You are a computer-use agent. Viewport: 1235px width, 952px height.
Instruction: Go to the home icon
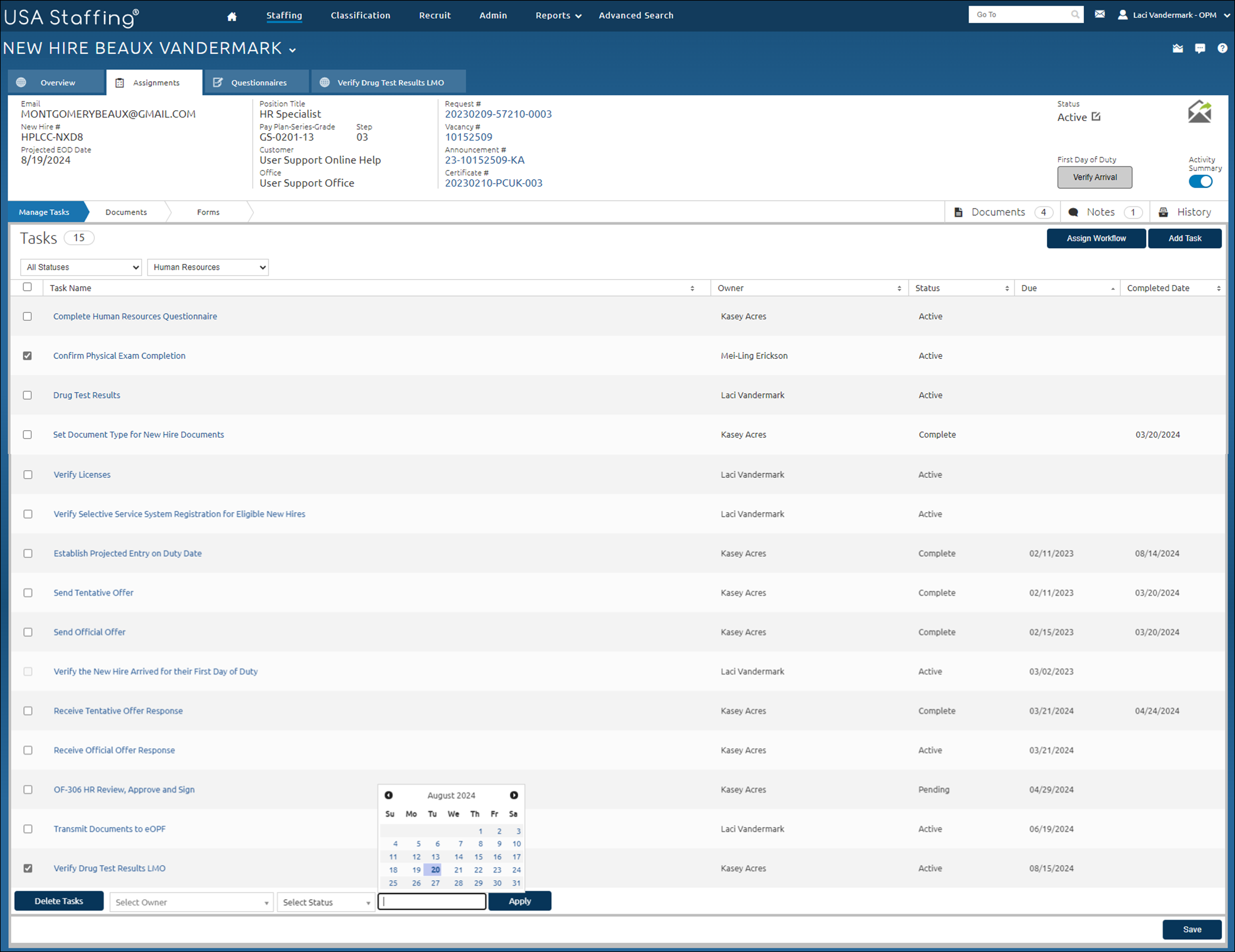(x=231, y=16)
